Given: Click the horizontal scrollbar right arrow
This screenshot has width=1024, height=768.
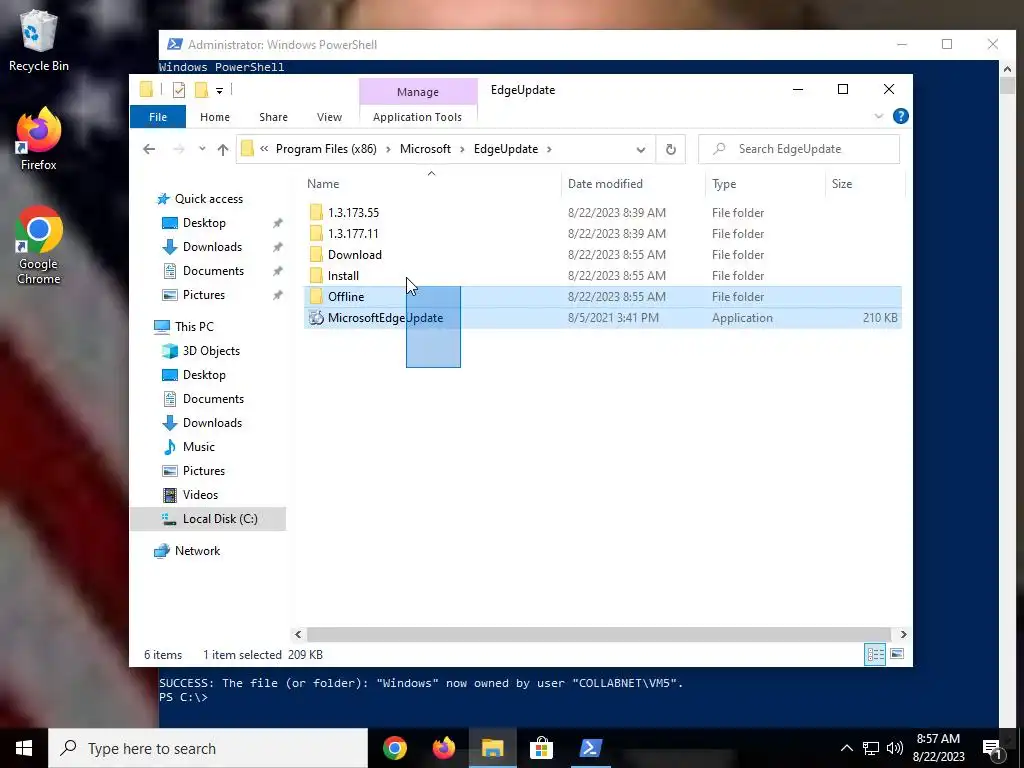Looking at the screenshot, I should (x=903, y=634).
